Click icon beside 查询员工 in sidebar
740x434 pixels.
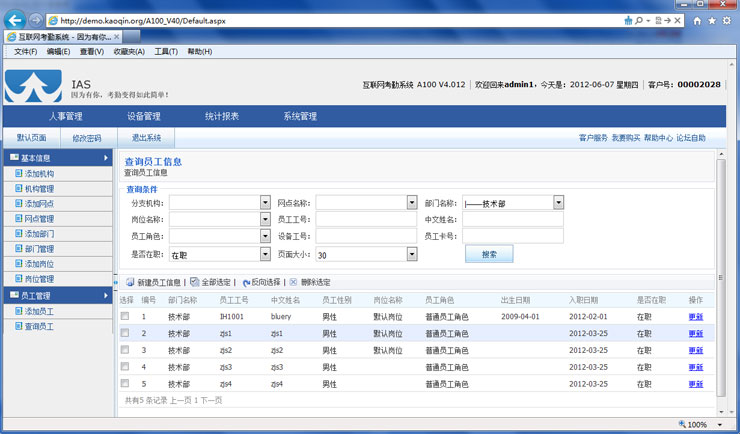click(18, 326)
